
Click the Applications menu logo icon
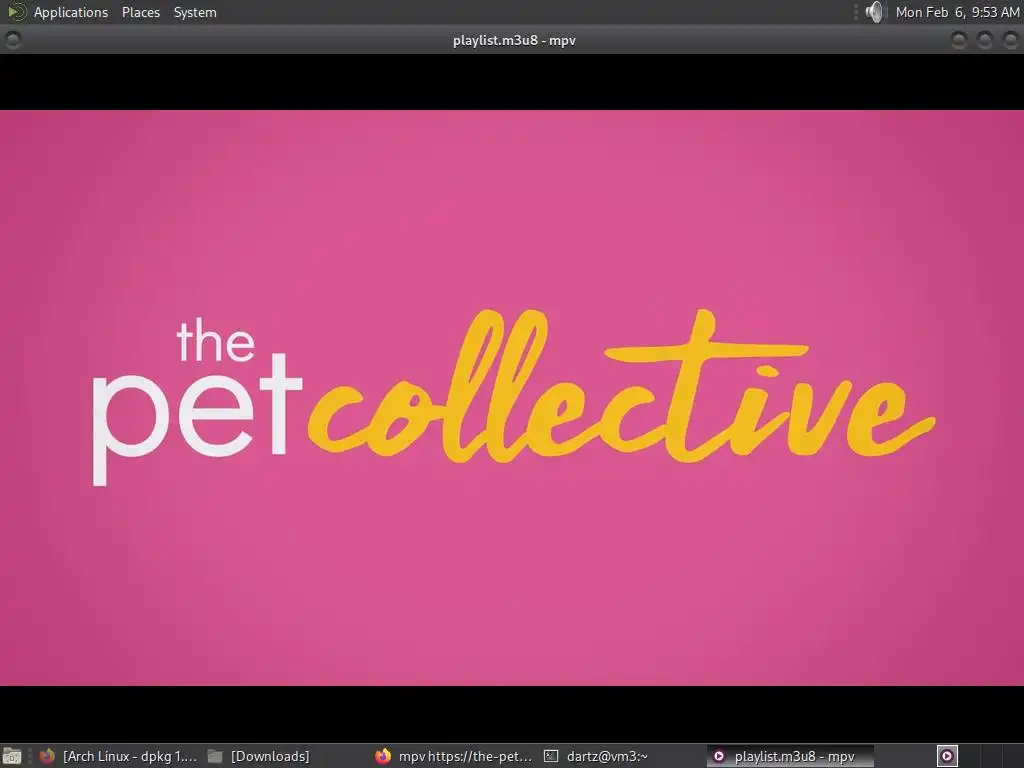pos(16,12)
